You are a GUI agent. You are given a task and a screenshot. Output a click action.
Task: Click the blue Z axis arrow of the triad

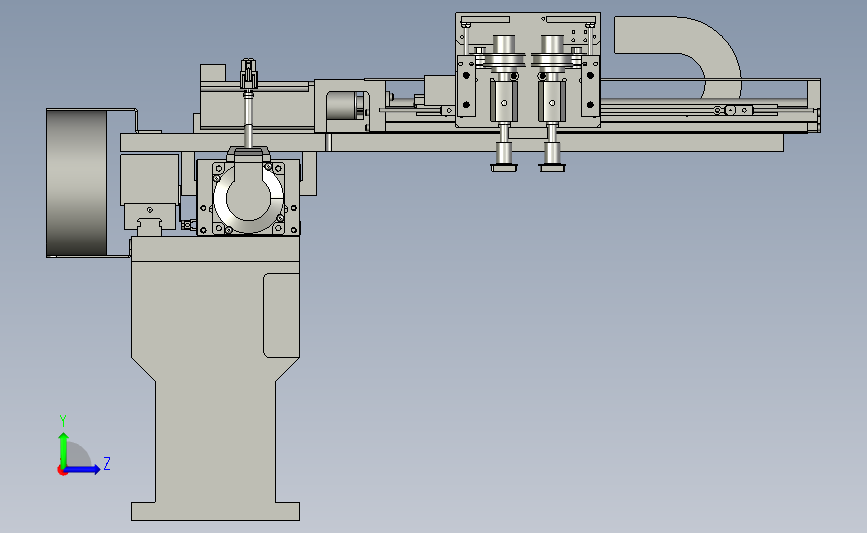[x=83, y=469]
